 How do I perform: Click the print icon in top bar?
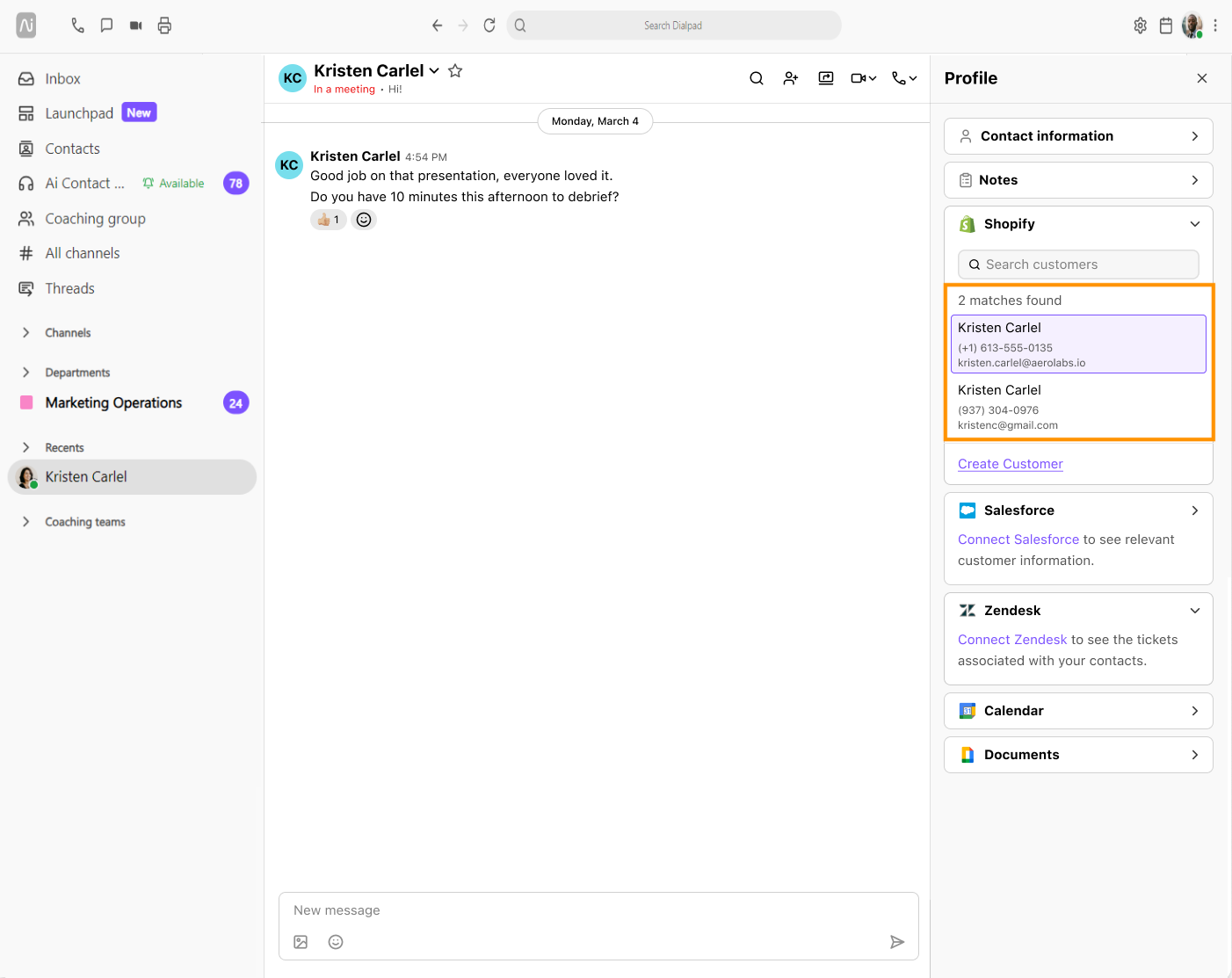(x=164, y=25)
